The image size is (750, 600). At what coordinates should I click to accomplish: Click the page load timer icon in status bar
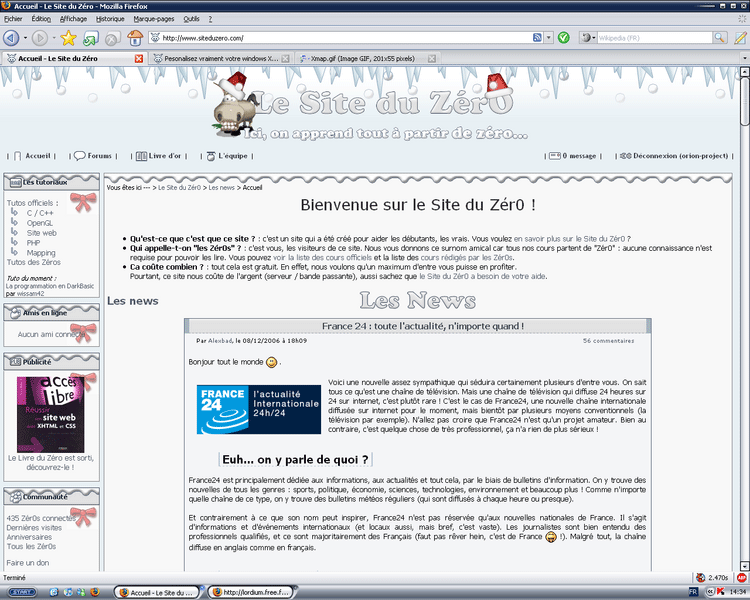pyautogui.click(x=701, y=578)
